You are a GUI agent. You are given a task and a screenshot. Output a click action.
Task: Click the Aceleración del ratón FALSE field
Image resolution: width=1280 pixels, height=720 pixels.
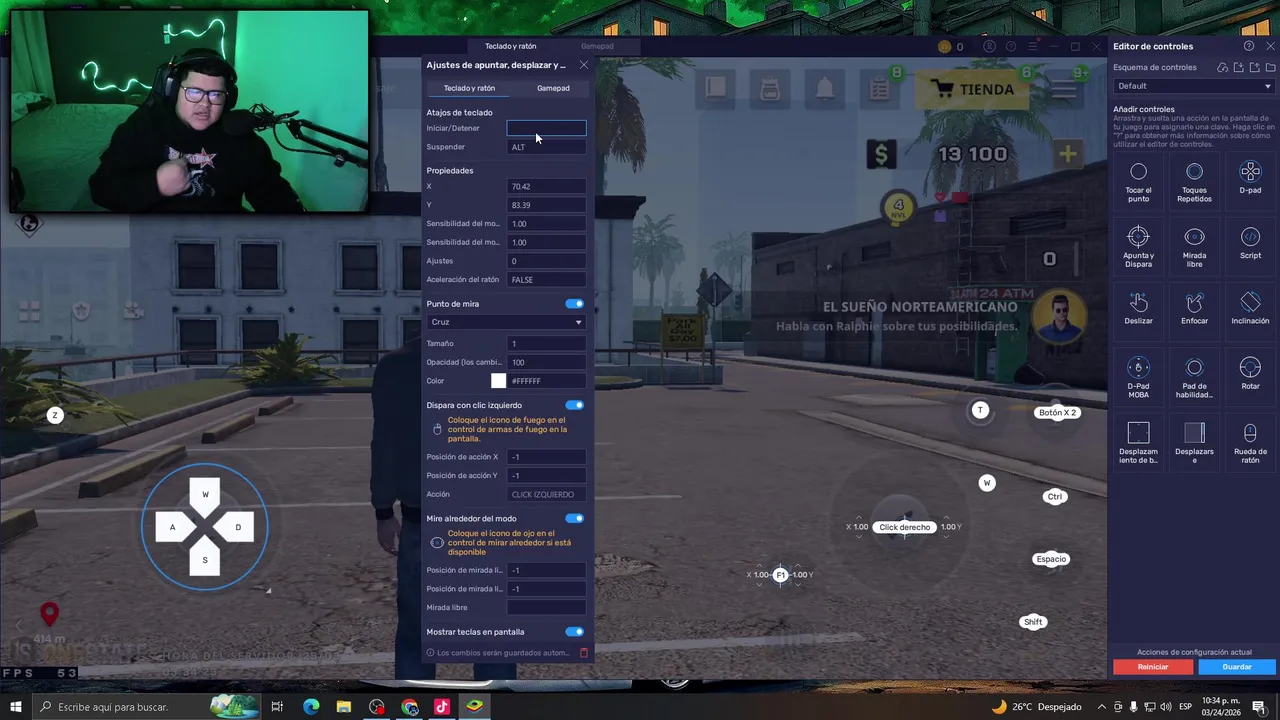coord(546,280)
